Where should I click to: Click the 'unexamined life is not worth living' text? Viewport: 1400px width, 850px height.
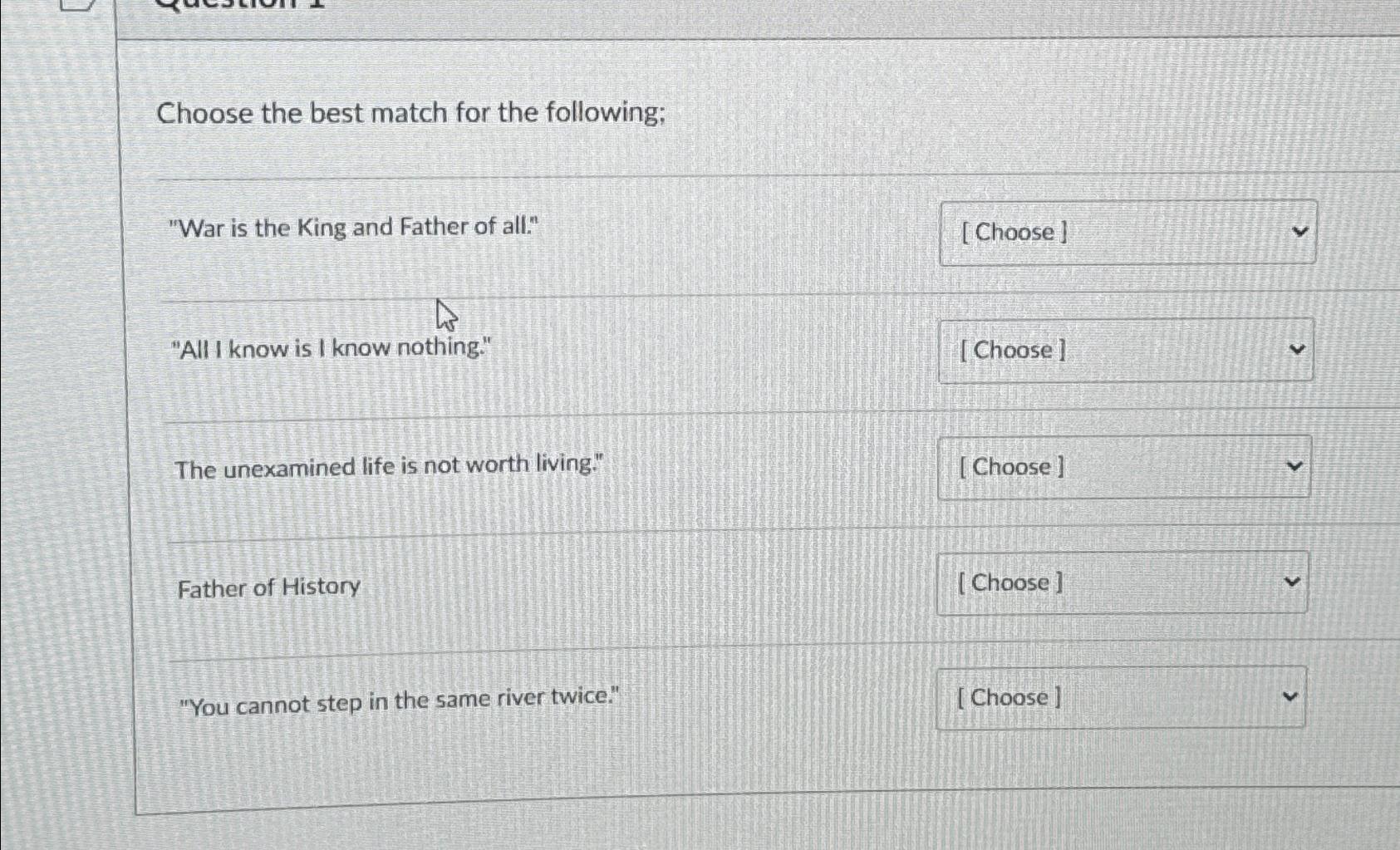(x=391, y=465)
